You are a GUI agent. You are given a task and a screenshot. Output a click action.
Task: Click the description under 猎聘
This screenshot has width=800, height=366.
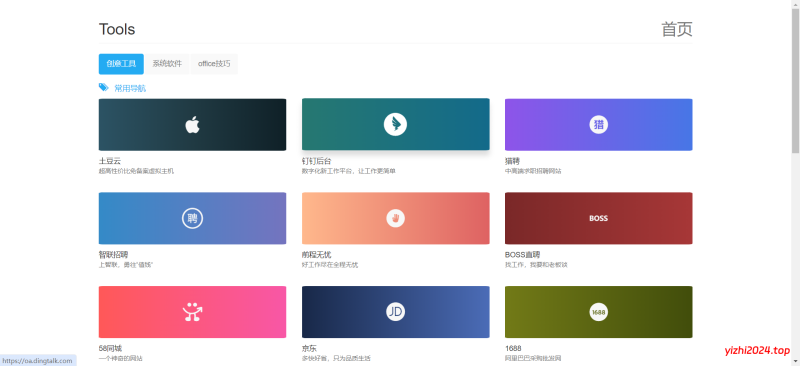tap(533, 172)
